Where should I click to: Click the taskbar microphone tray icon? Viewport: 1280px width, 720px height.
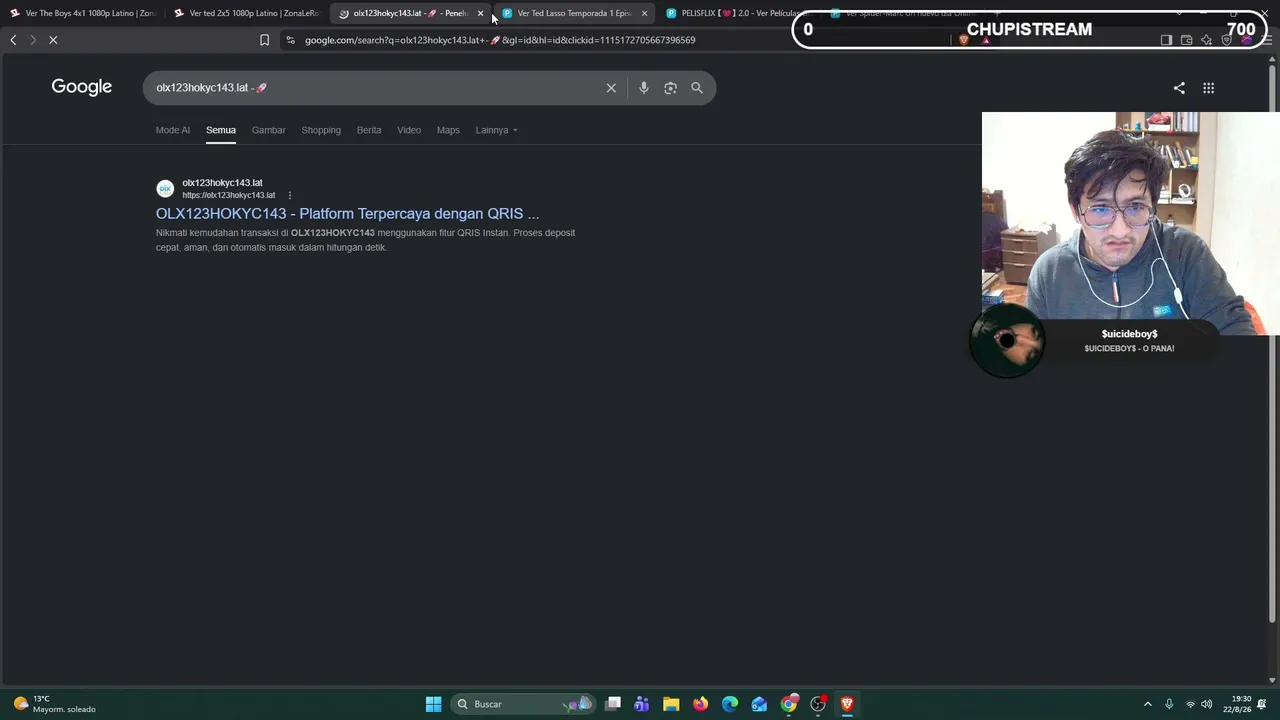pyautogui.click(x=1168, y=704)
